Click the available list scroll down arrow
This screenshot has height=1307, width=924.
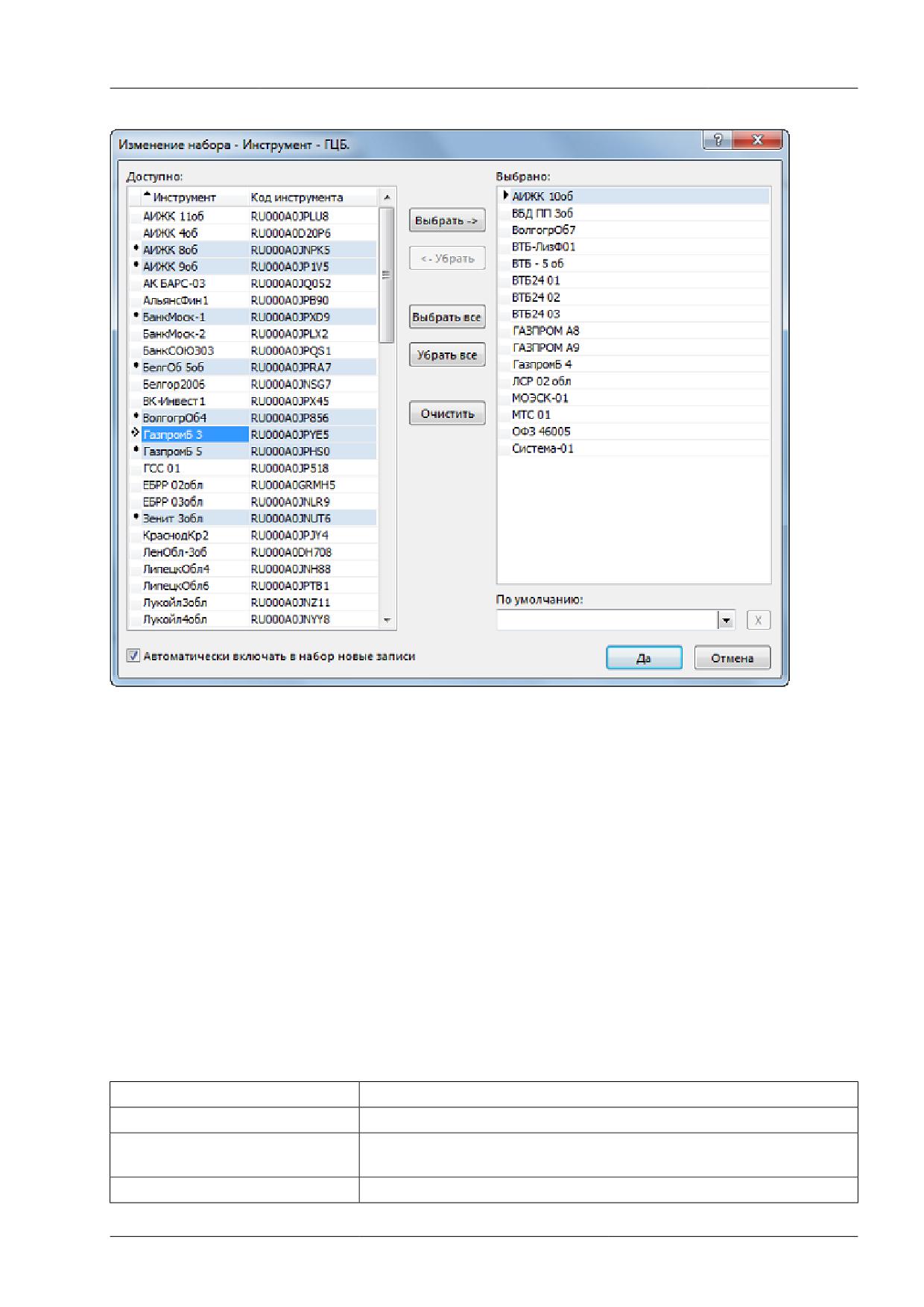[387, 620]
